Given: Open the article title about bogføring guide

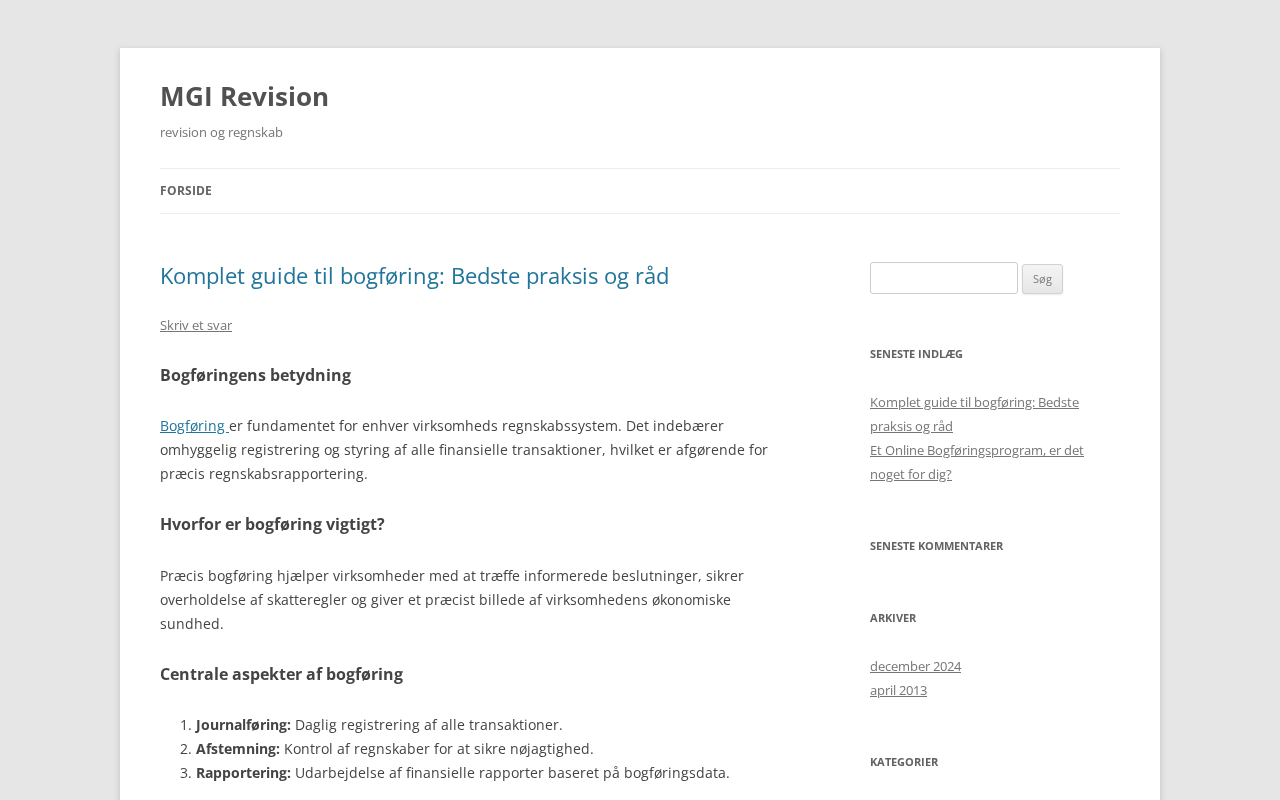Looking at the screenshot, I should pos(414,276).
